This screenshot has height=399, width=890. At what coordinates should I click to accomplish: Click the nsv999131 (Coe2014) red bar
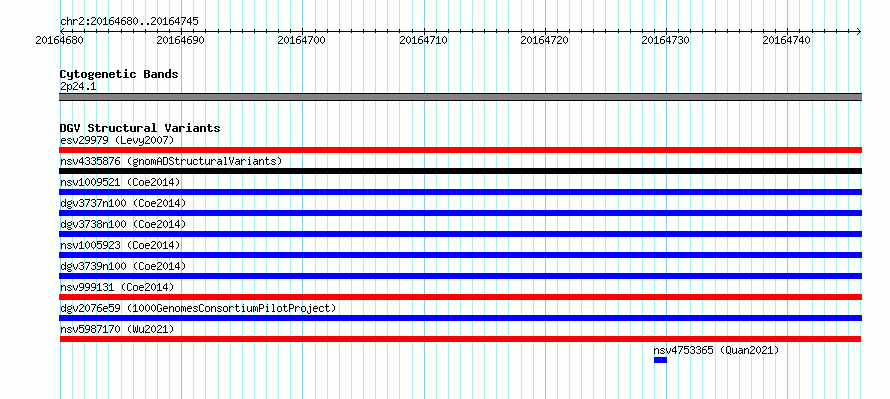(460, 297)
